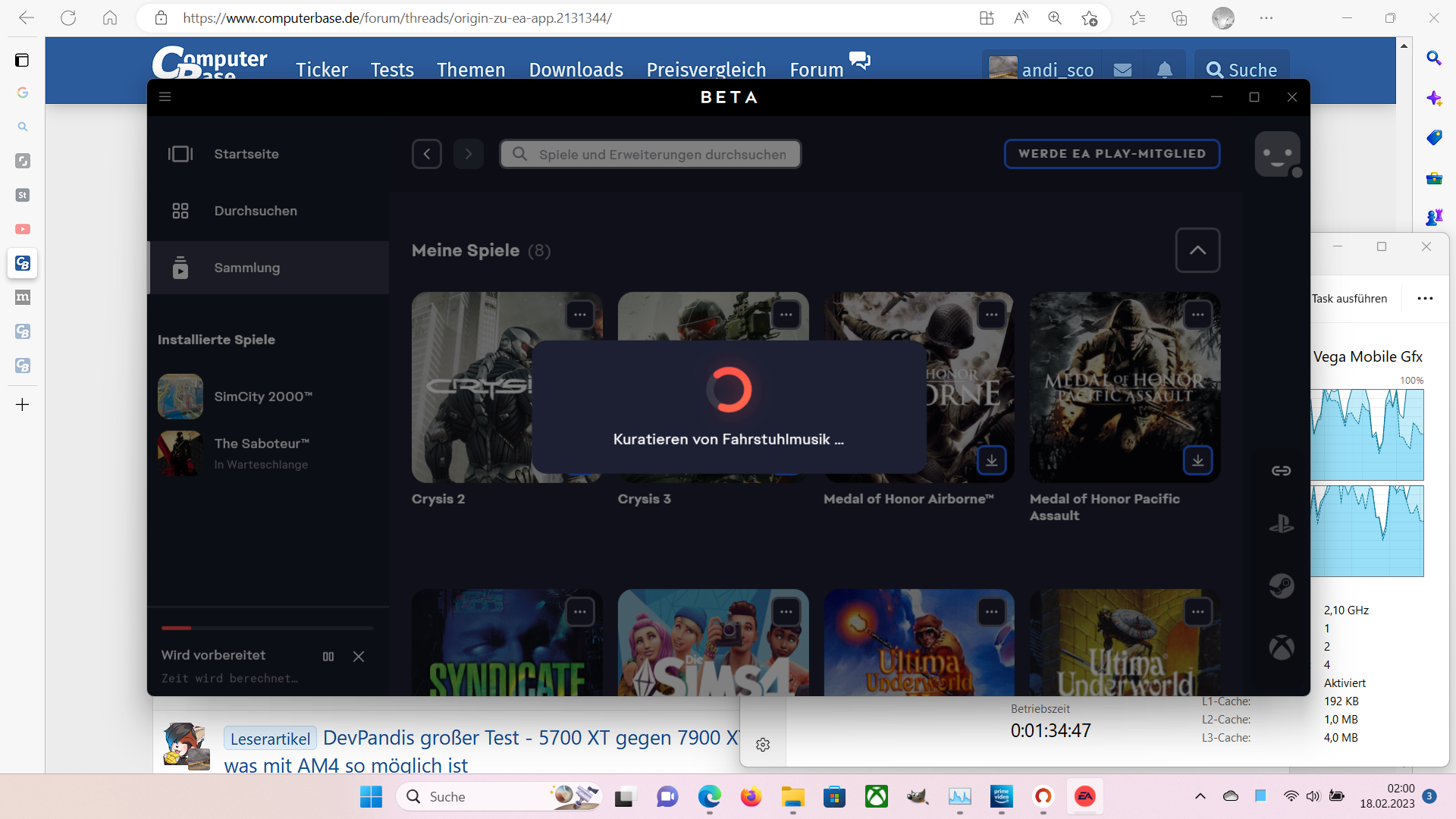This screenshot has height=819, width=1456.
Task: Select SimCity 2000 in installed games
Action: tap(262, 397)
